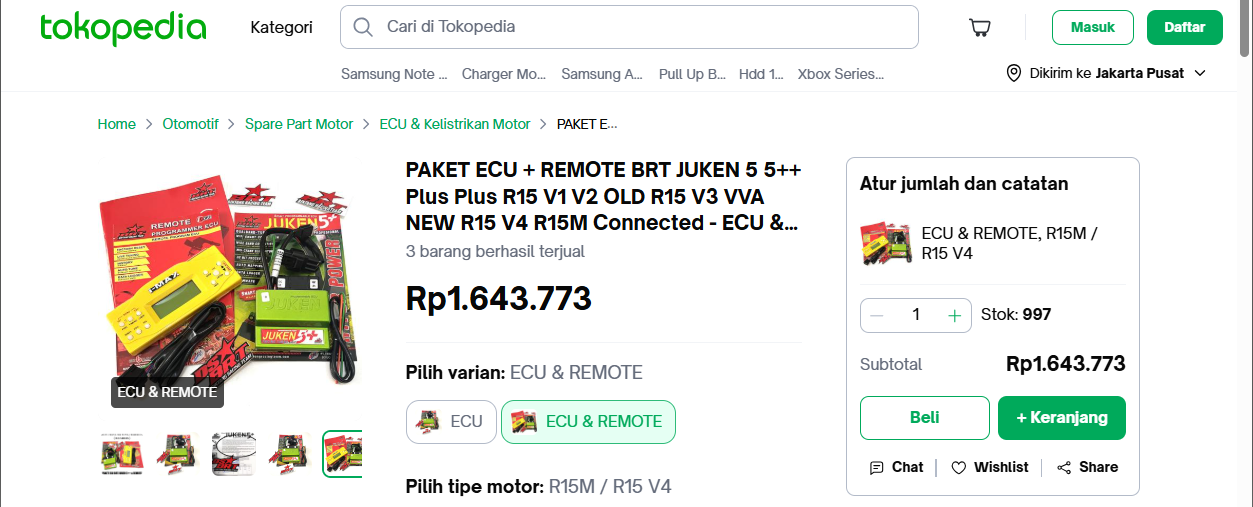The width and height of the screenshot is (1253, 507).
Task: Go to Otomotif breadcrumb
Action: click(190, 124)
